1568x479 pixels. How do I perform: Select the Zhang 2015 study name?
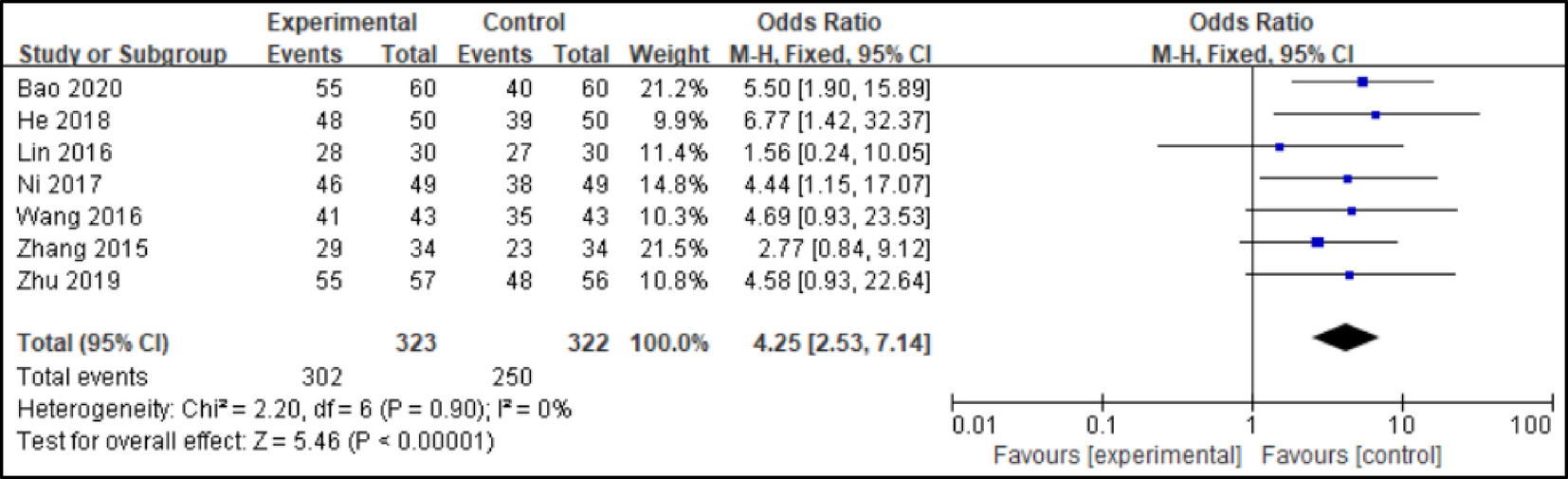point(82,249)
